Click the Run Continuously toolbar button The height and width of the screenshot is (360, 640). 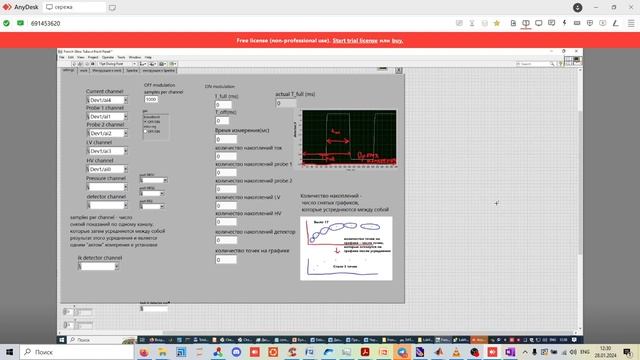pyautogui.click(x=80, y=64)
